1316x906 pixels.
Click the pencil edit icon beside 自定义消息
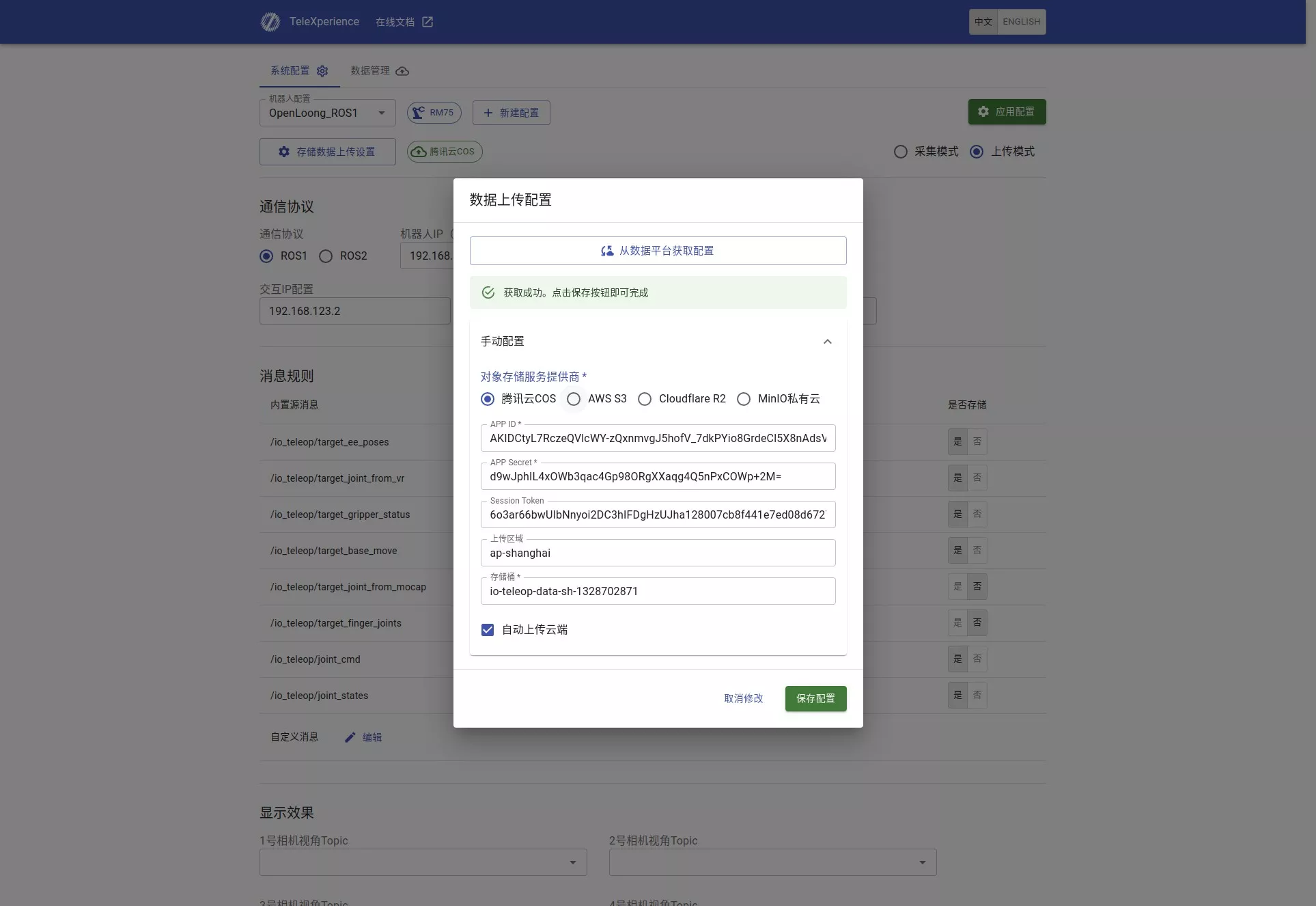point(350,737)
